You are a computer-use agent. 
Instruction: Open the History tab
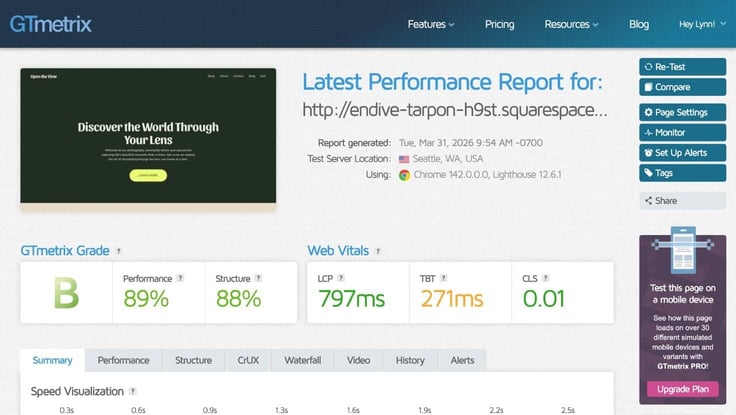[410, 360]
